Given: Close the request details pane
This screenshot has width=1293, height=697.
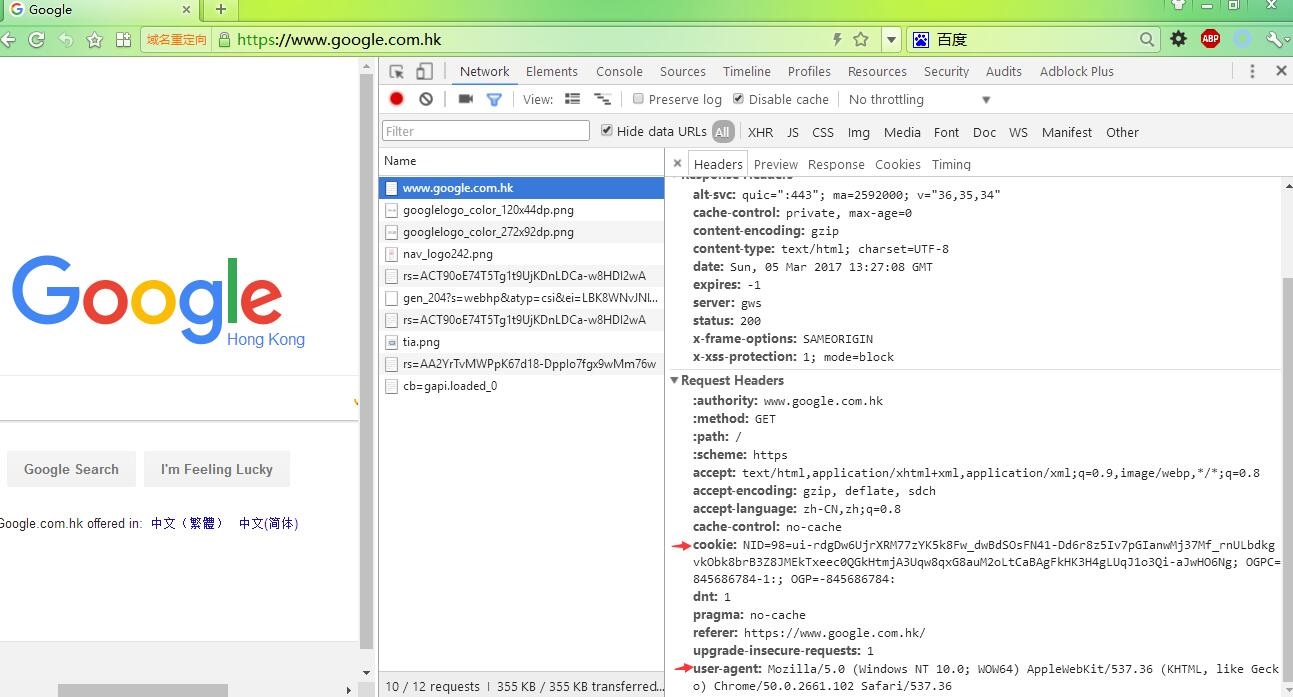Looking at the screenshot, I should 677,163.
